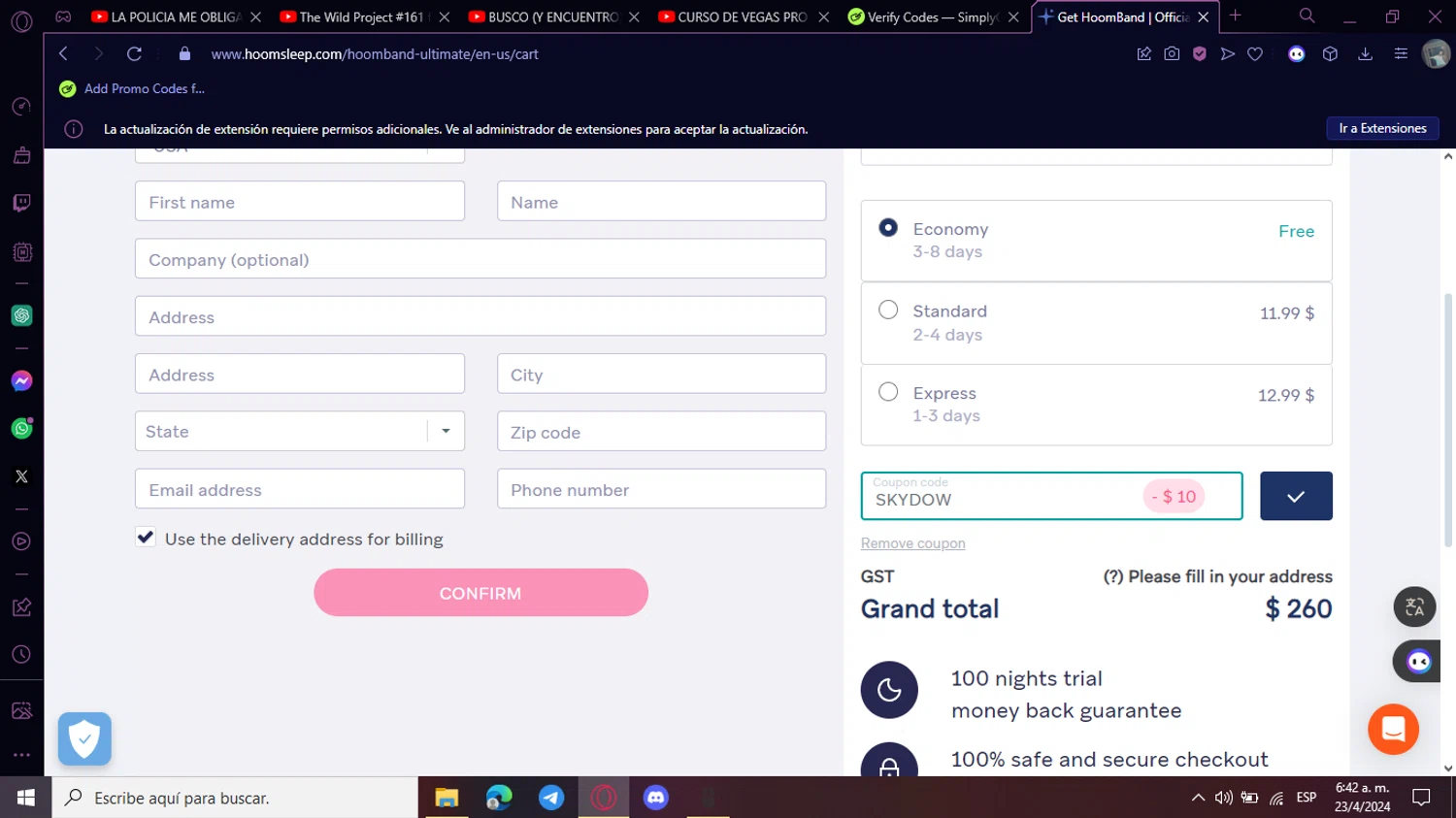Click the GST question mark hint
The height and width of the screenshot is (818, 1456).
click(1113, 576)
